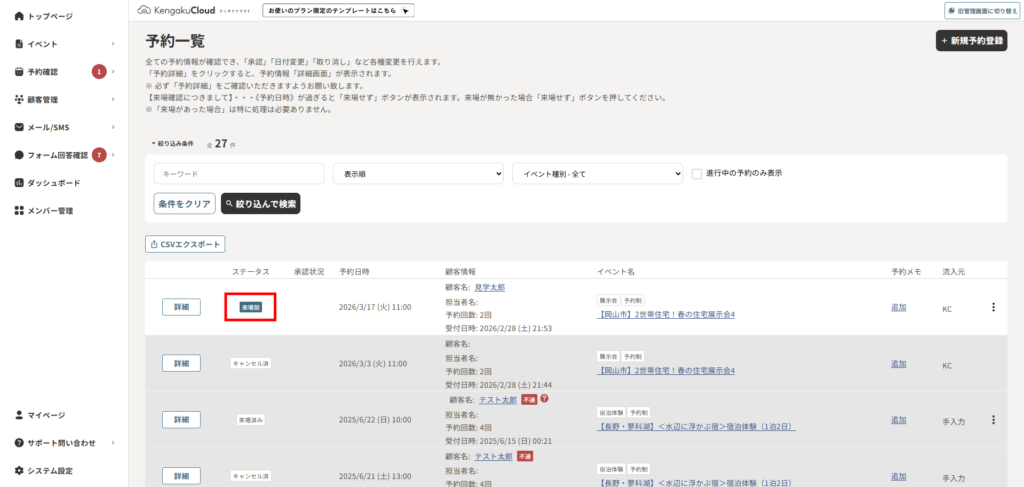The image size is (1024, 487).
Task: Click the 新規予約登録 button
Action: [971, 41]
